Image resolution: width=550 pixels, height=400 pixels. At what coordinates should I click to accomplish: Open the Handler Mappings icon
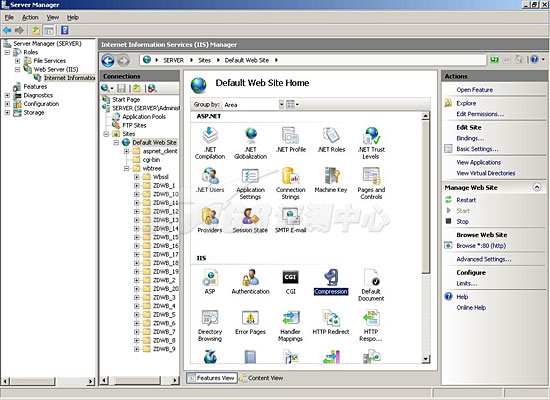click(290, 326)
